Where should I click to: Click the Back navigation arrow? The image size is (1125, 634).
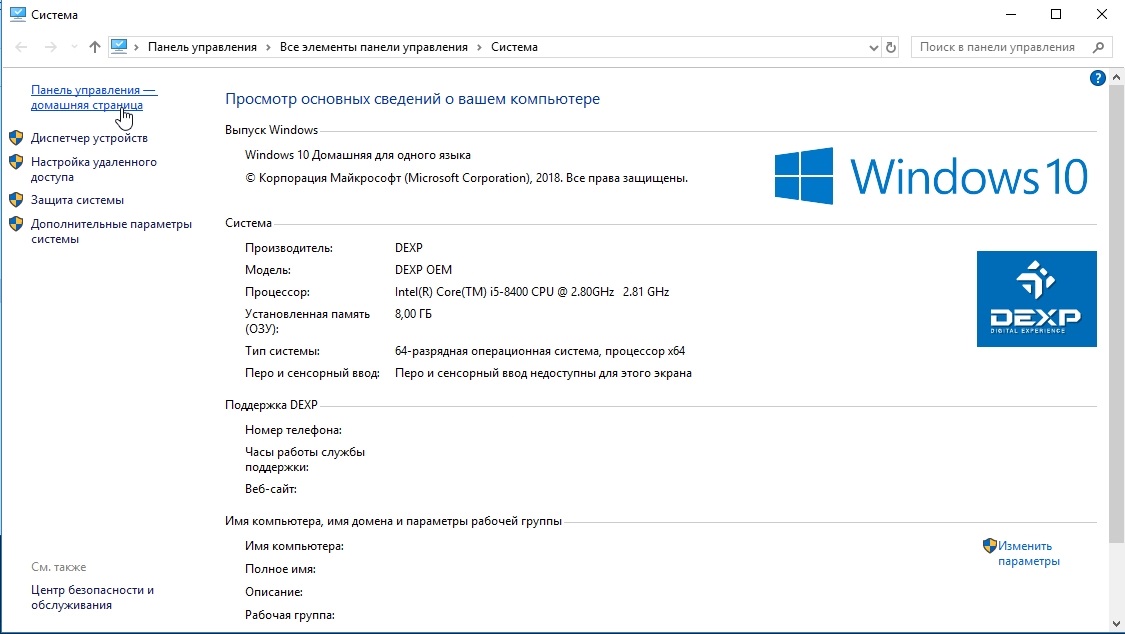[22, 47]
